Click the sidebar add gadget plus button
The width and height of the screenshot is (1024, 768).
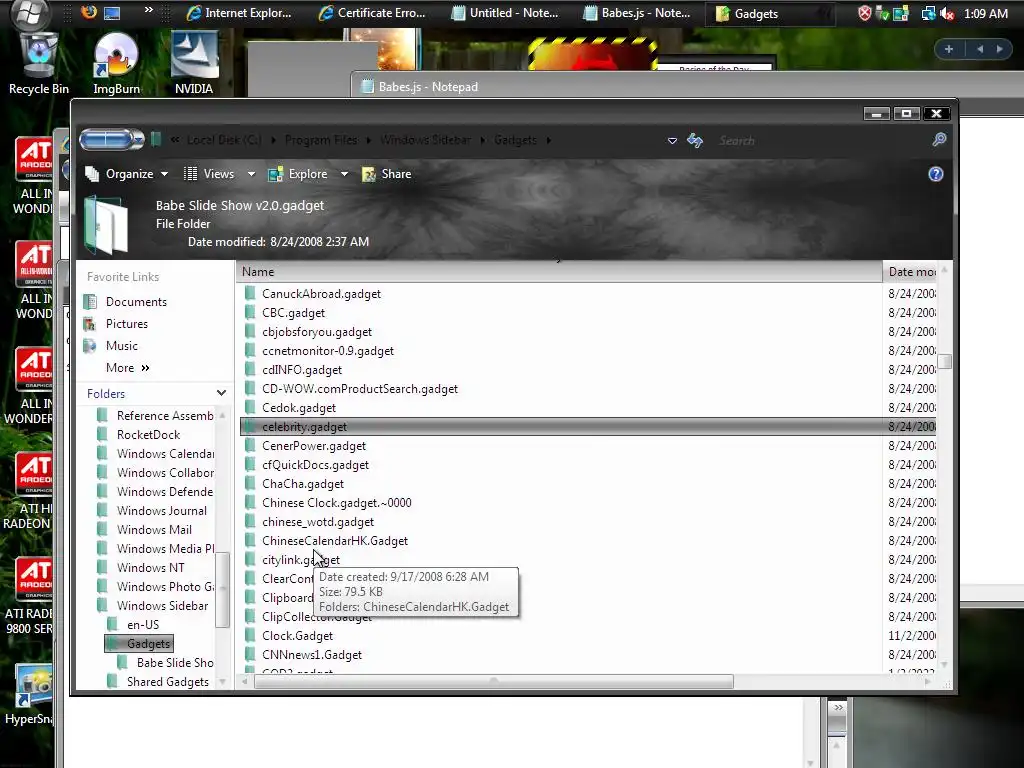(x=949, y=49)
